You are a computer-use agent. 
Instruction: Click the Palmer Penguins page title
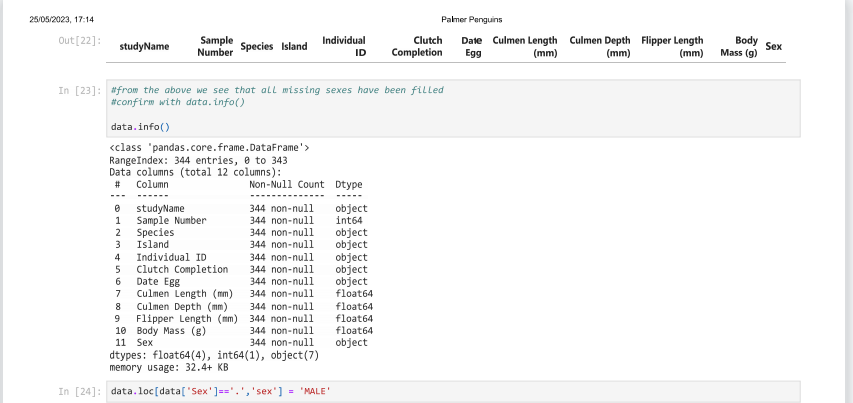(x=472, y=20)
